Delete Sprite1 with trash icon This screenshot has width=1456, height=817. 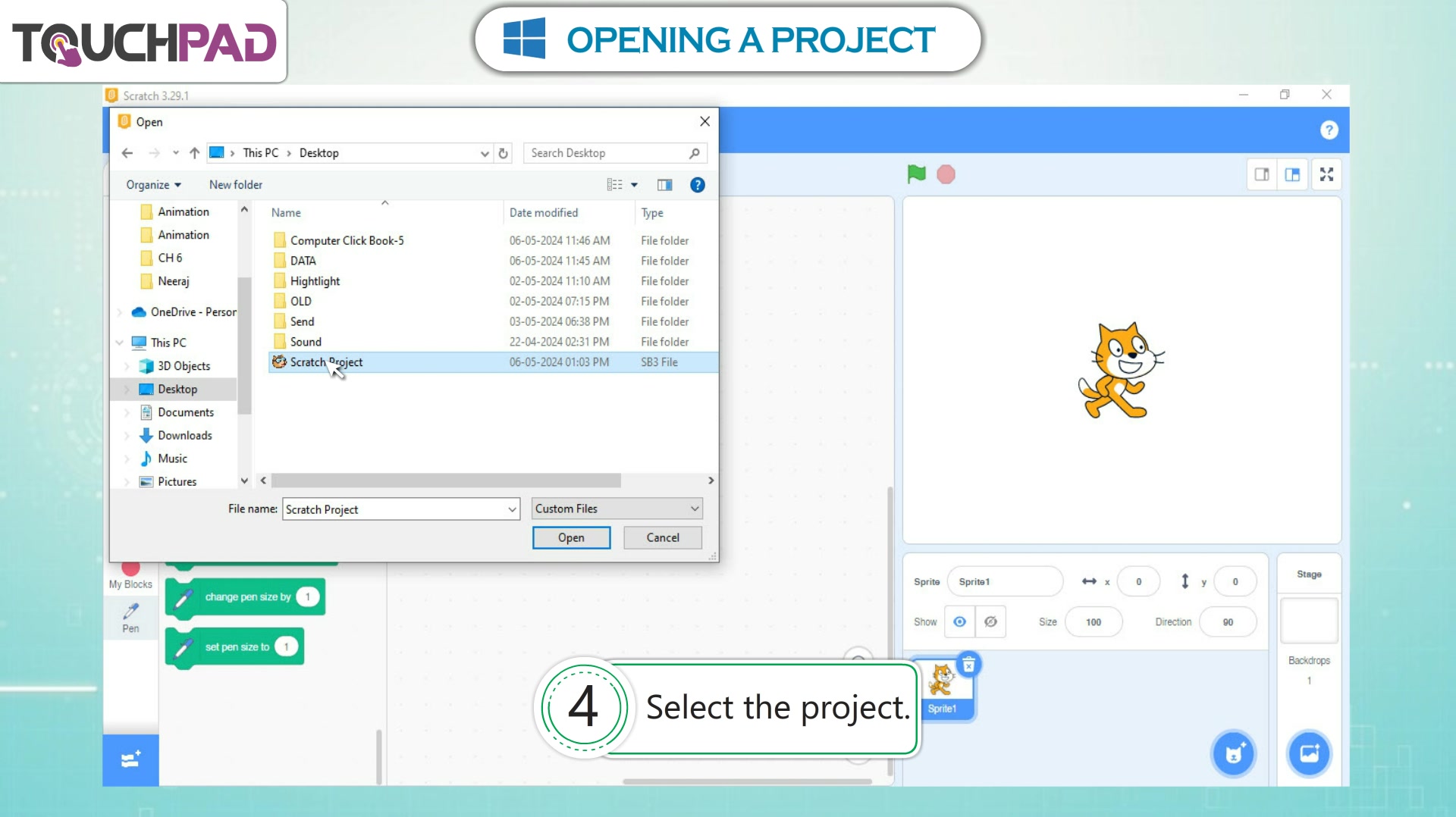tap(968, 665)
